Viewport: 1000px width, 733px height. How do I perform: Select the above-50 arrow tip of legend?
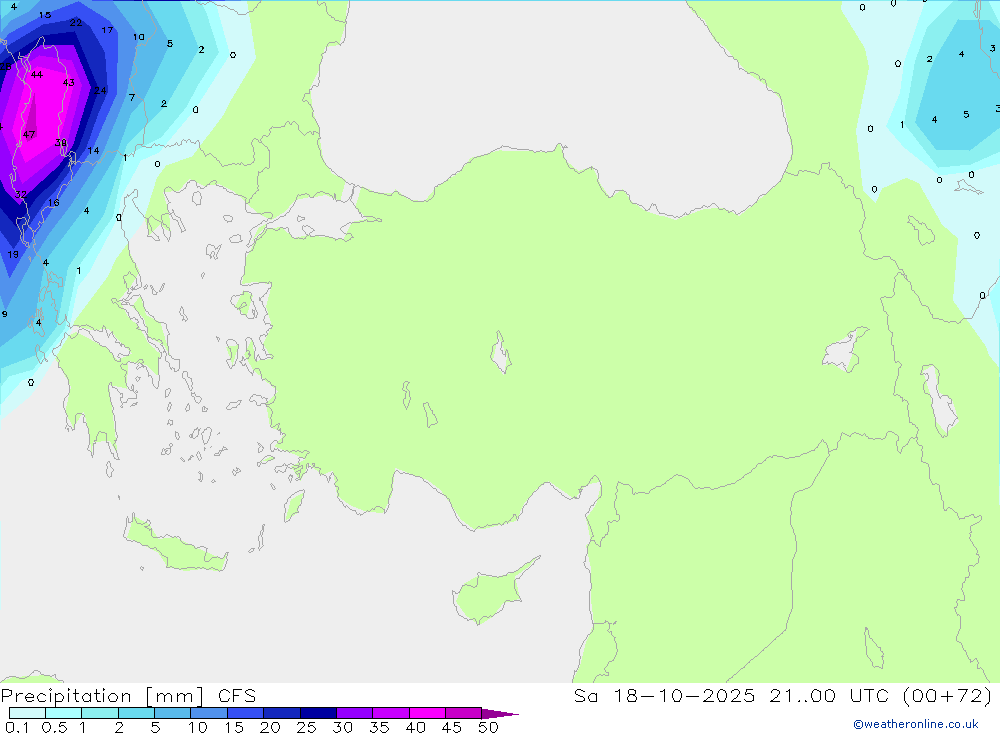(500, 714)
